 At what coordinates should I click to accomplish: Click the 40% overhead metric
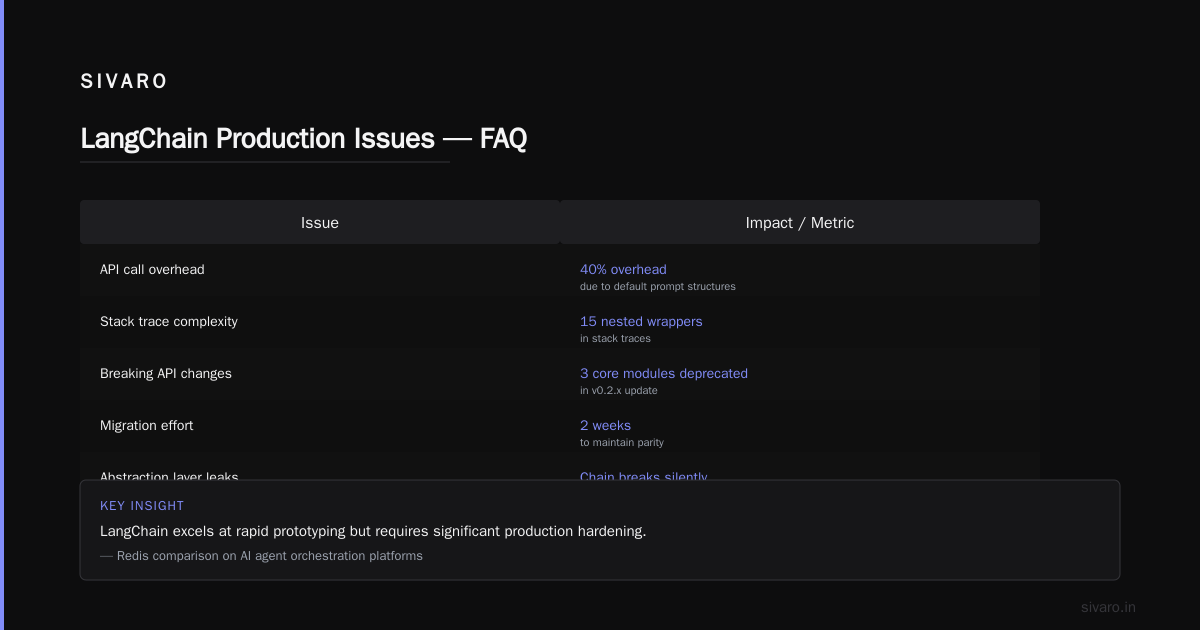tap(623, 269)
